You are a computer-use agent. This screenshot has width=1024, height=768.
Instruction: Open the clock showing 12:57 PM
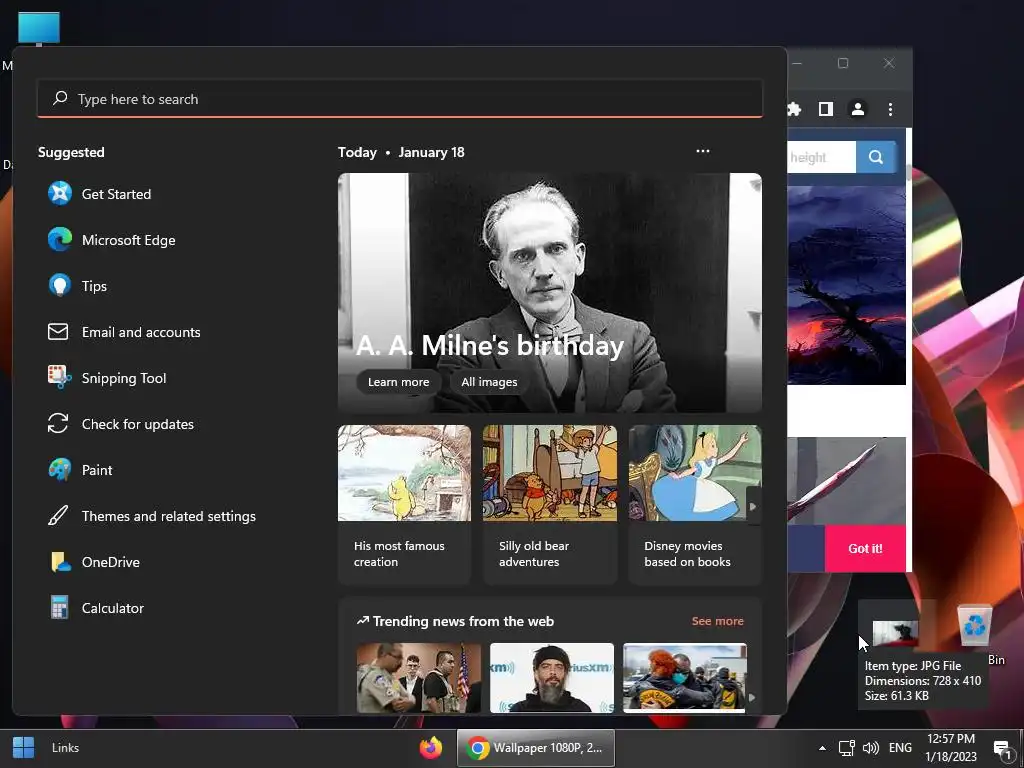coord(950,748)
